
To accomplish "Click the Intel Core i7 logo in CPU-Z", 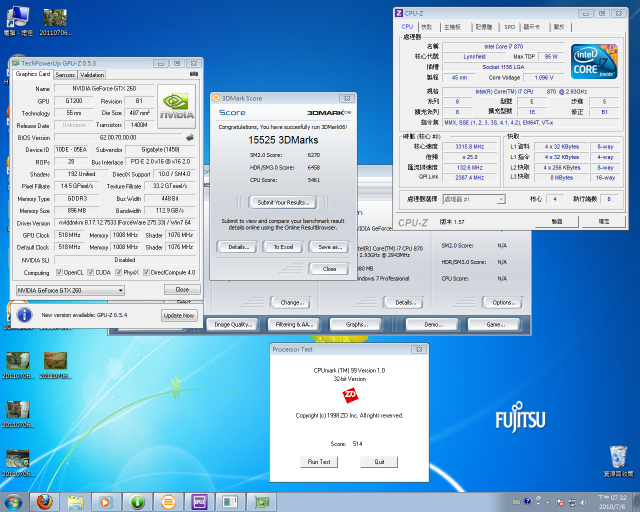I will [594, 61].
